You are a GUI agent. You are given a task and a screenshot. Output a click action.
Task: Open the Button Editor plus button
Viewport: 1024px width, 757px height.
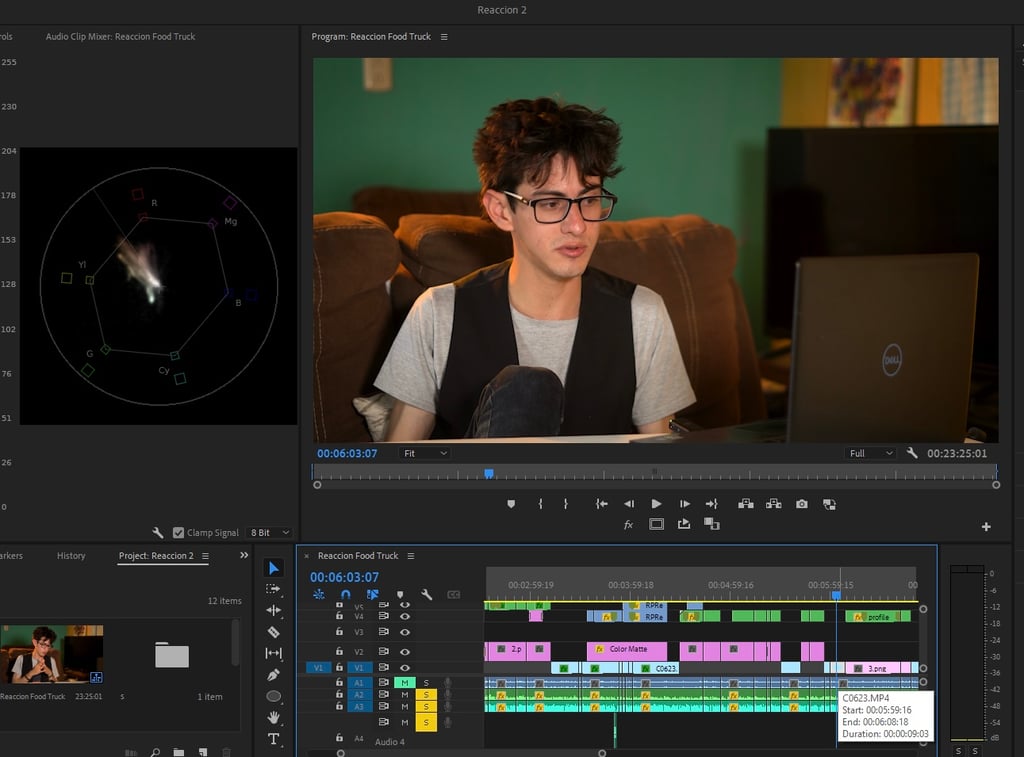(986, 526)
